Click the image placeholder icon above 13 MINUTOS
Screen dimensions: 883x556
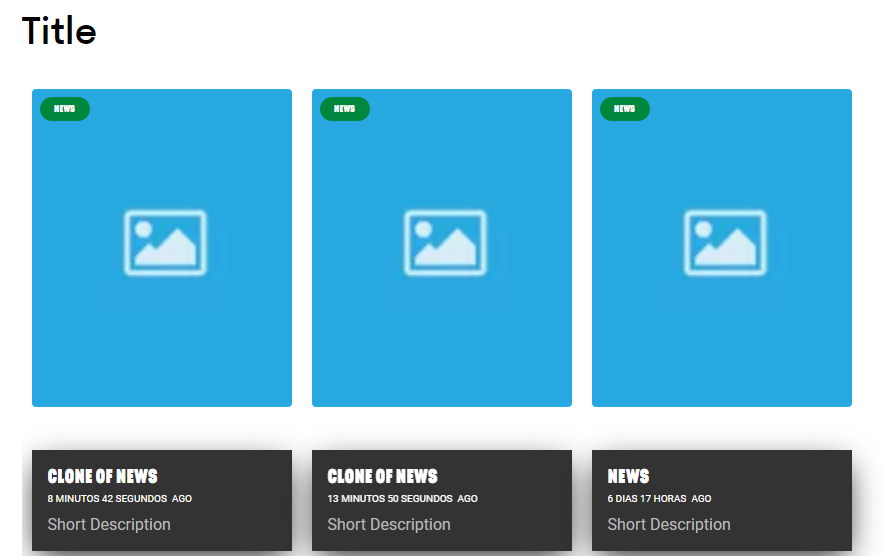(445, 243)
